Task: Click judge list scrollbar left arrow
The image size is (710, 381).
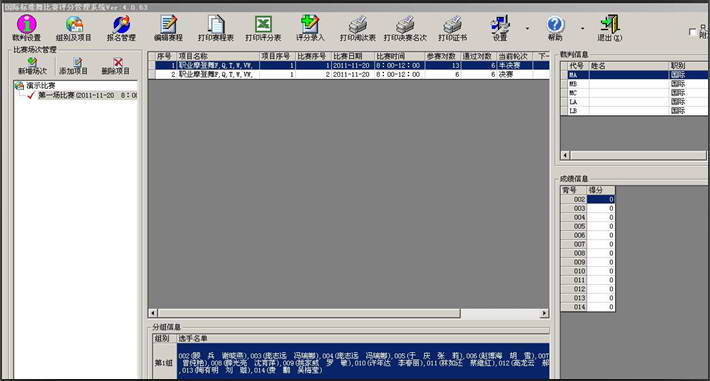Action: pyautogui.click(x=565, y=155)
